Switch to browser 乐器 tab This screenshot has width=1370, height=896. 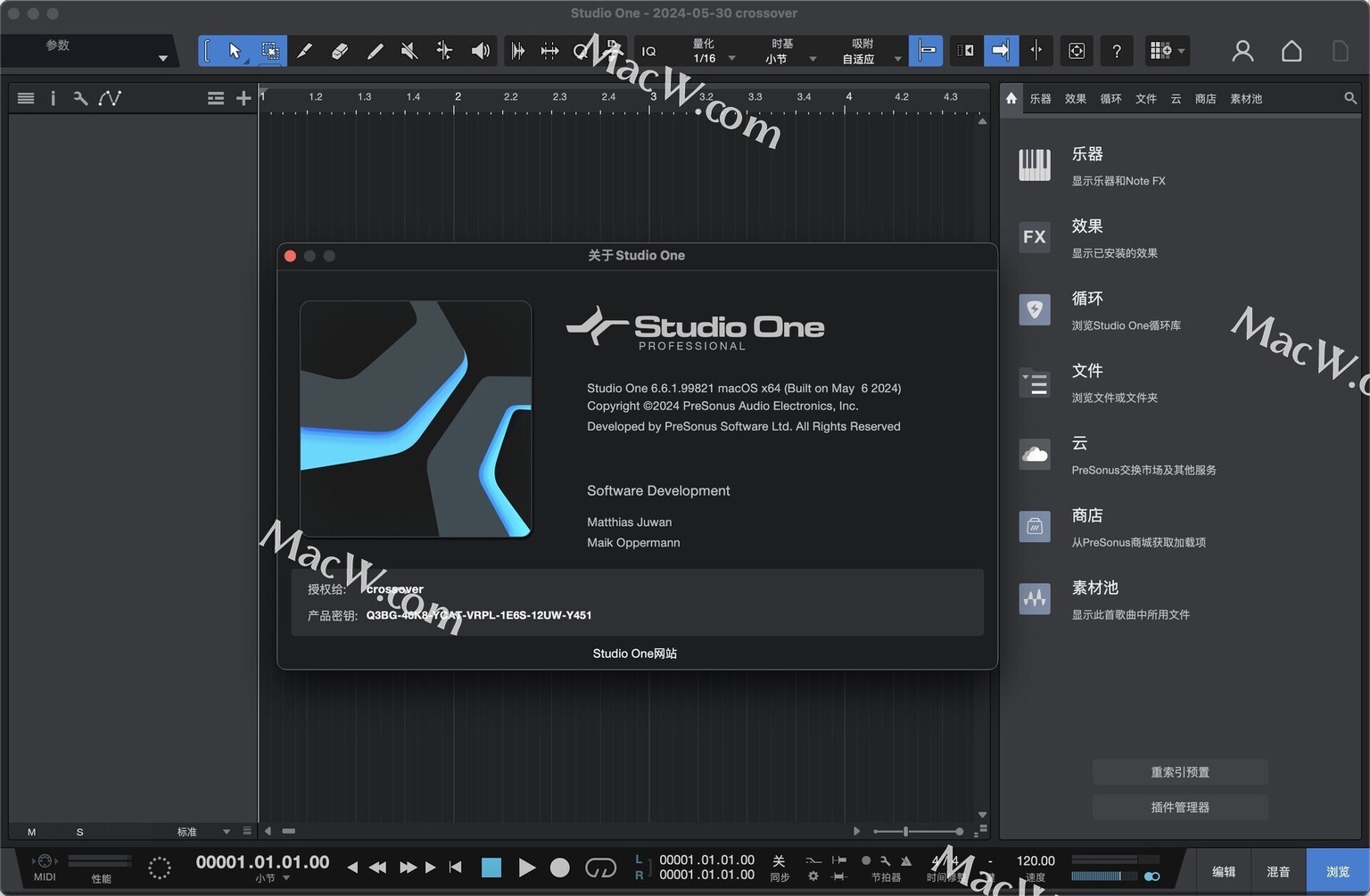coord(1040,99)
